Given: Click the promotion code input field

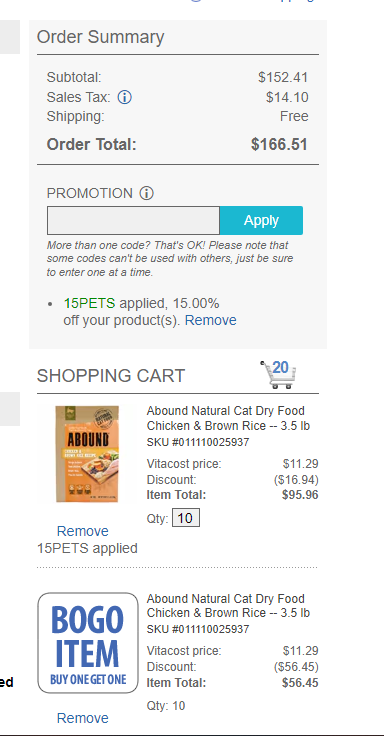Looking at the screenshot, I should click(133, 220).
